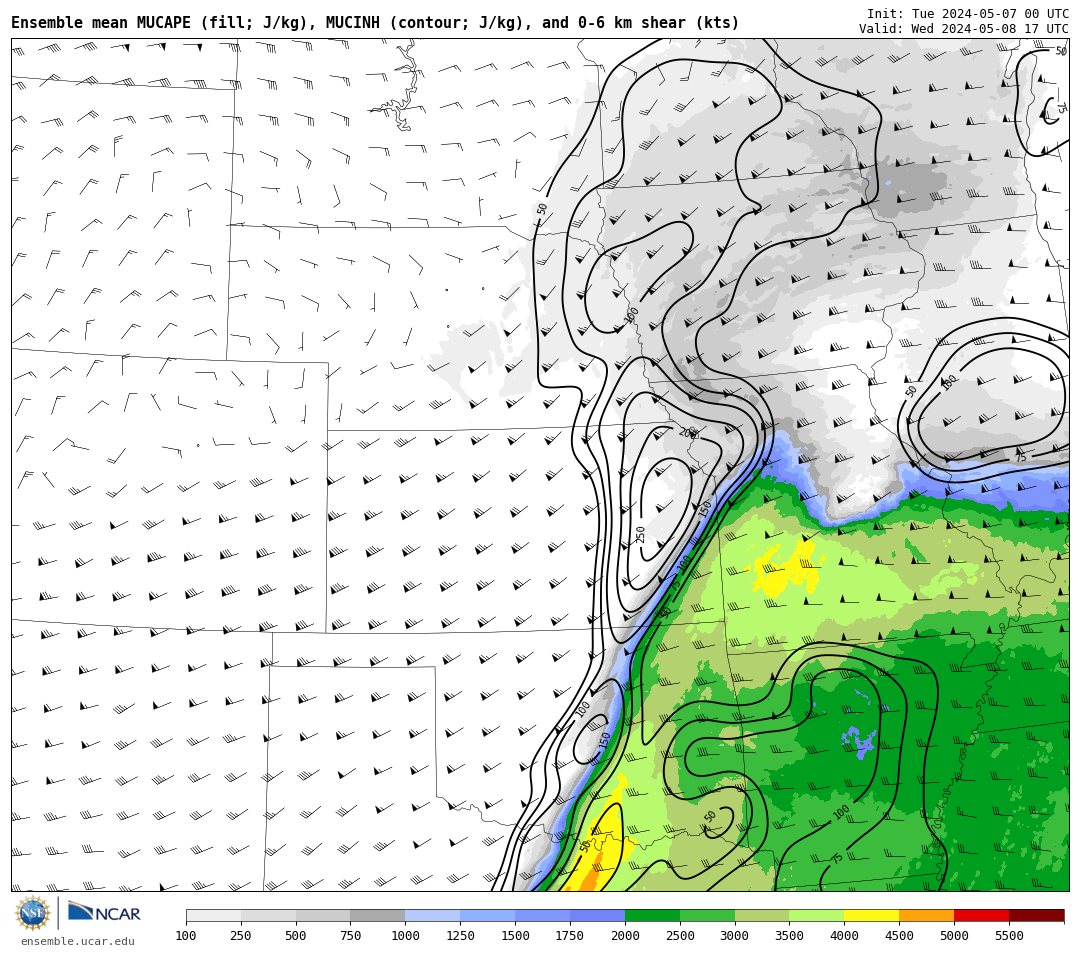Click the dark green 2000-2500 swatch

click(652, 915)
